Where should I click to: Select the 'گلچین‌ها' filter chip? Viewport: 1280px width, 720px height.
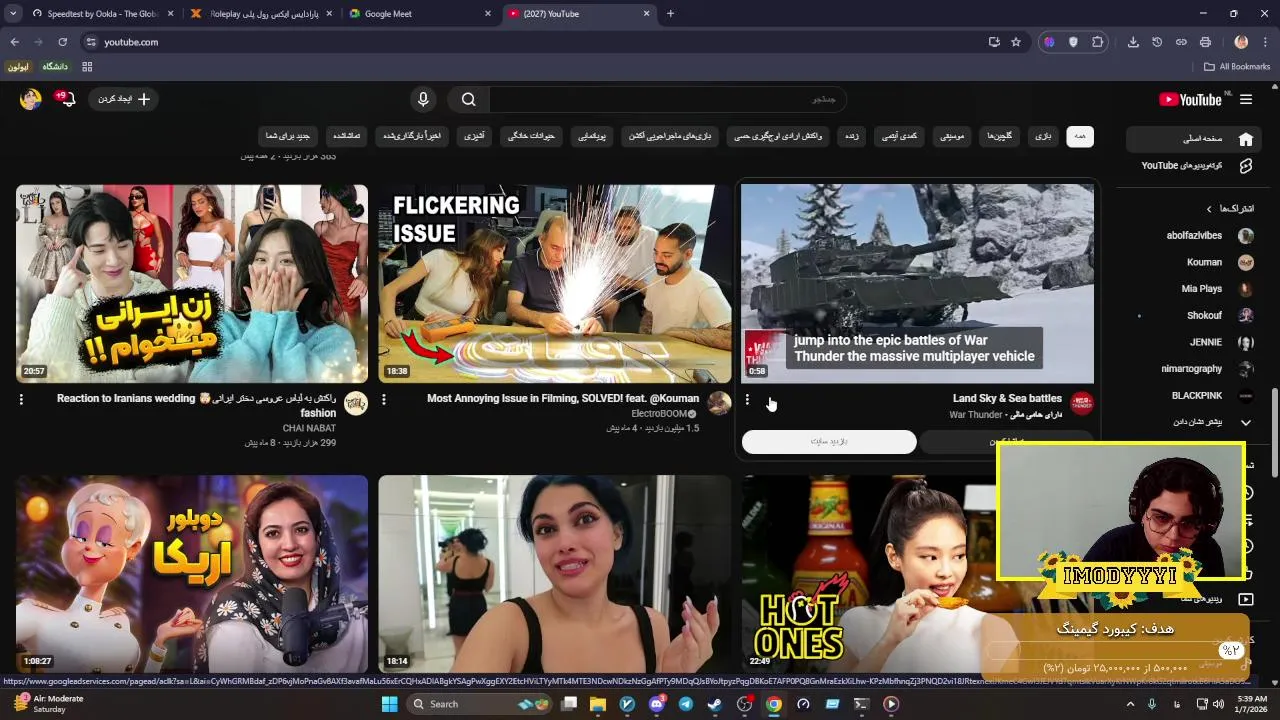coord(999,136)
